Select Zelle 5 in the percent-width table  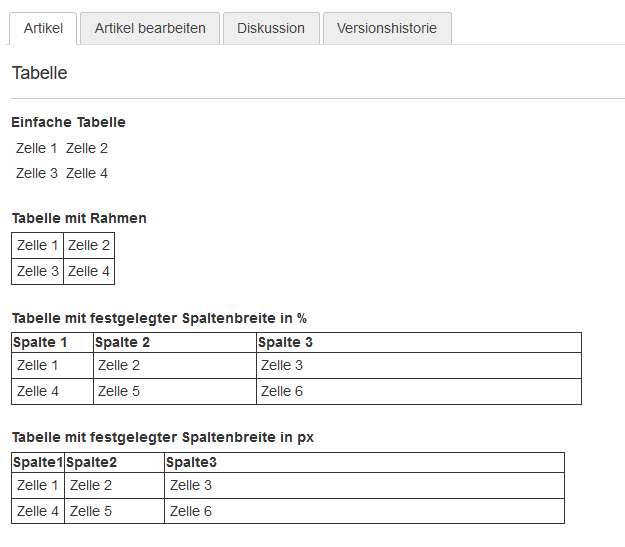click(119, 391)
